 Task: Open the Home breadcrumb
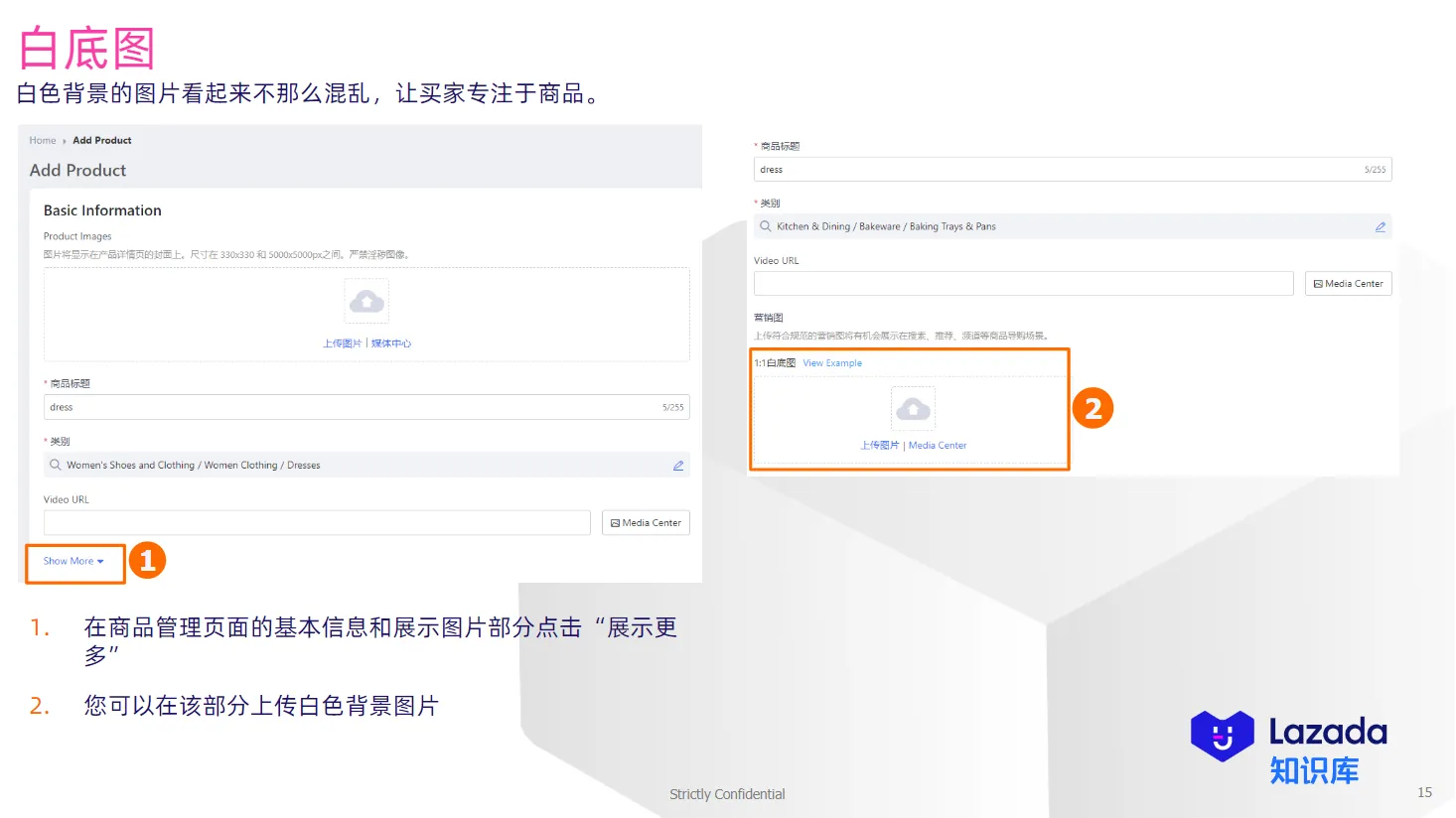[42, 140]
